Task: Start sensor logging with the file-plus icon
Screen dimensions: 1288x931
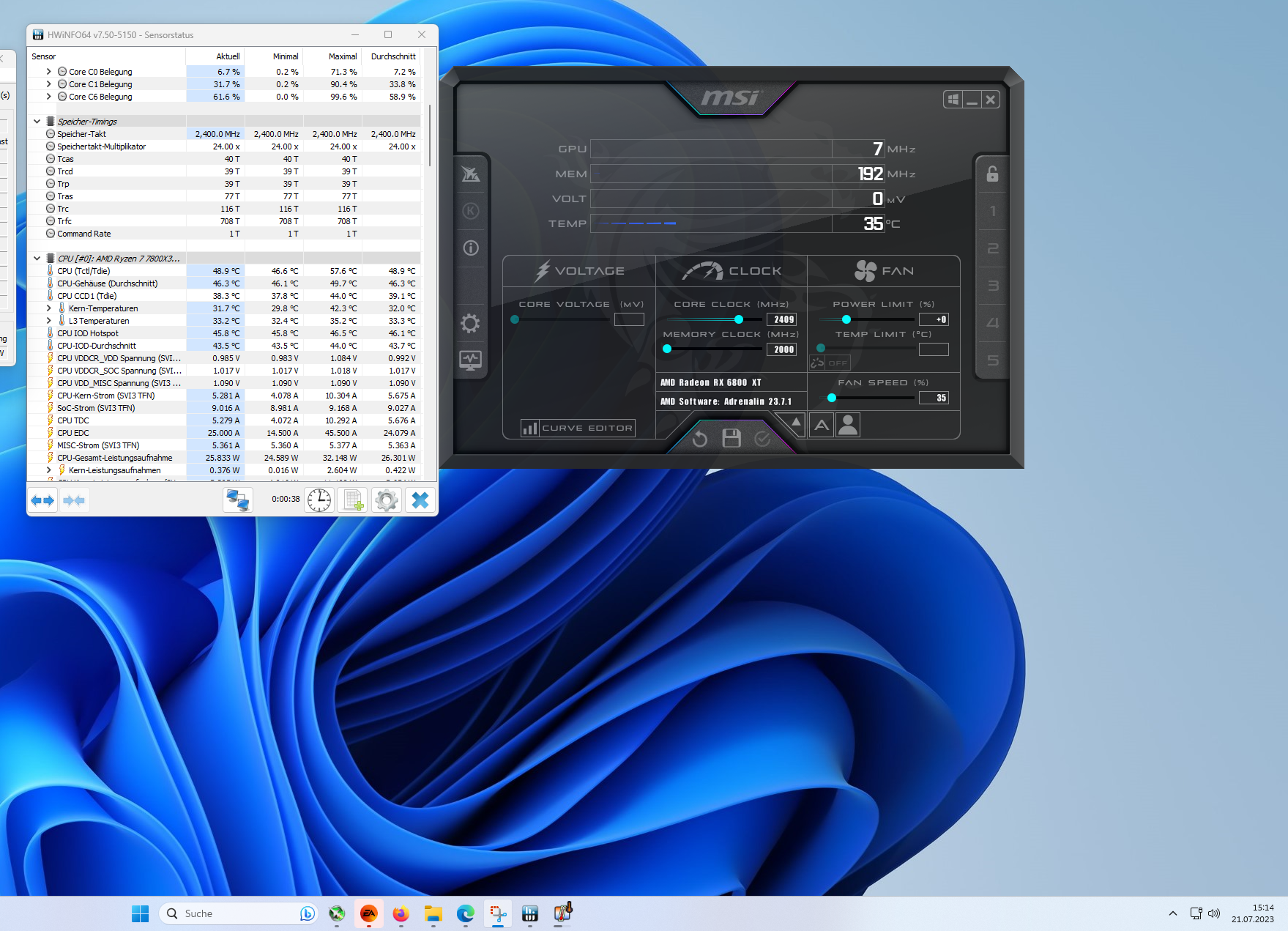Action: coord(353,500)
